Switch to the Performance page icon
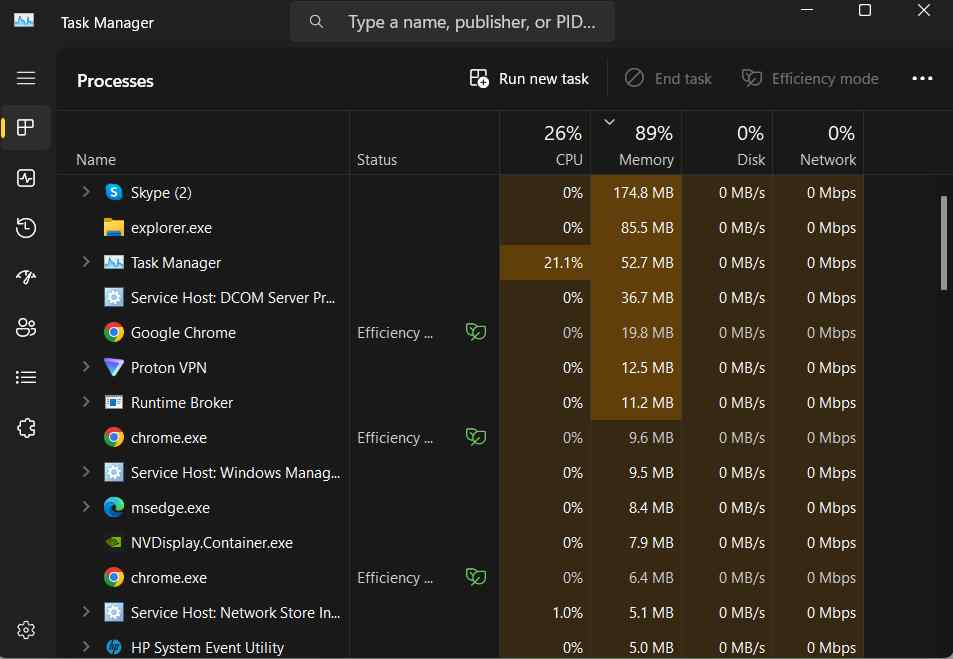This screenshot has height=659, width=953. click(x=26, y=178)
